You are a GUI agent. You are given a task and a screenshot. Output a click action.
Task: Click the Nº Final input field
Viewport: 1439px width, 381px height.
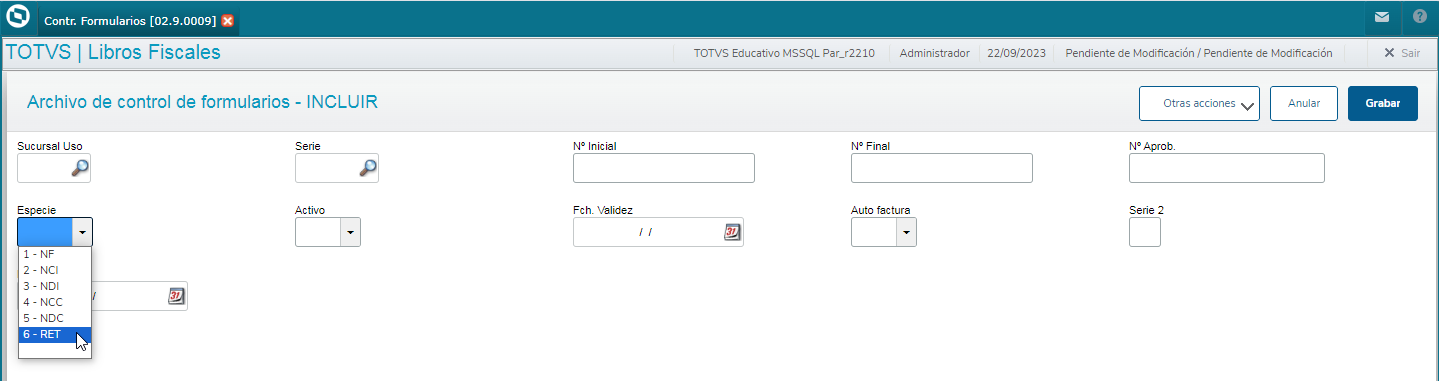[x=941, y=168]
